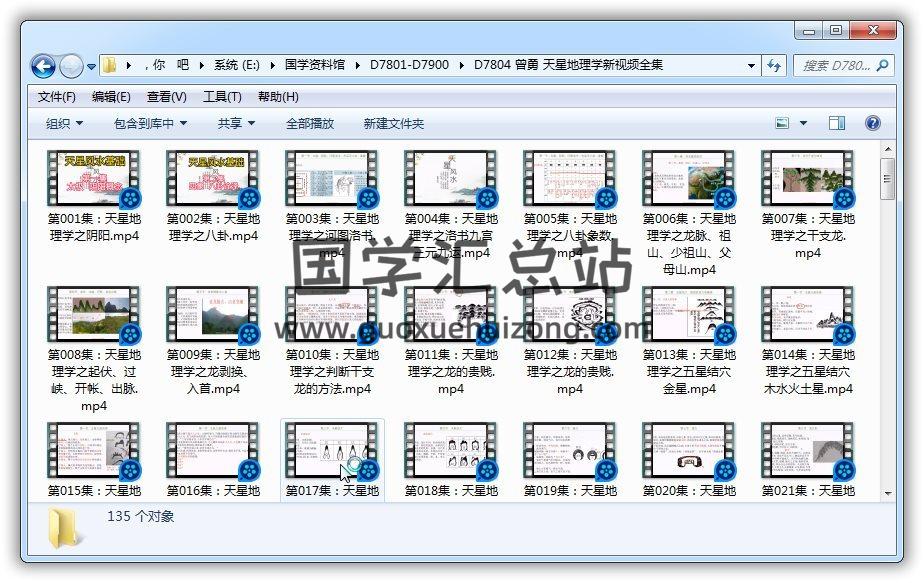
Task: Click the 全部播放 button
Action: [310, 123]
